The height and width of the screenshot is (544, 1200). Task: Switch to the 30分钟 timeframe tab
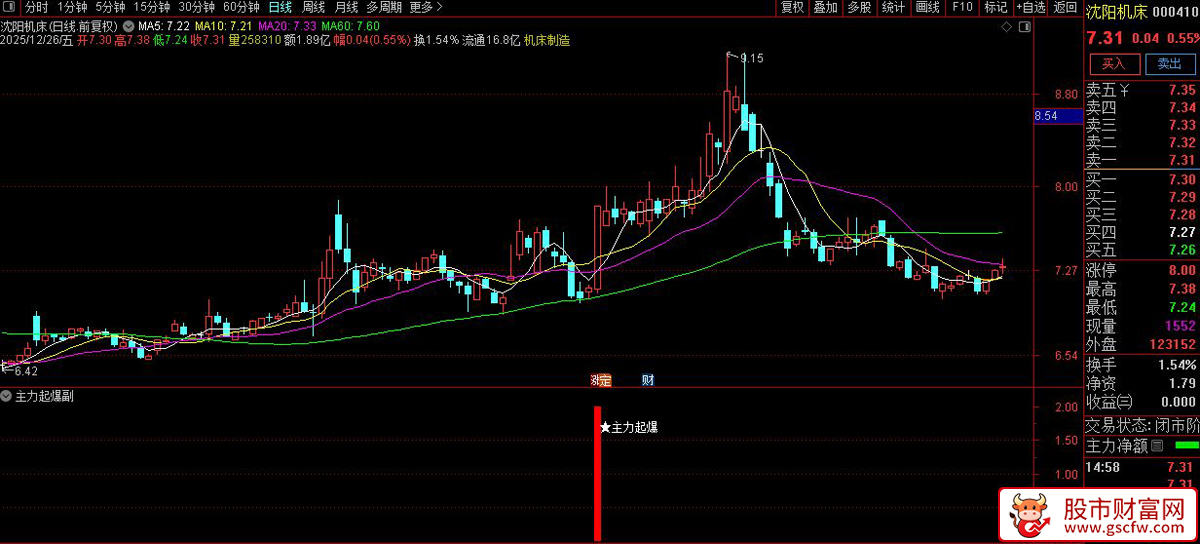click(196, 7)
